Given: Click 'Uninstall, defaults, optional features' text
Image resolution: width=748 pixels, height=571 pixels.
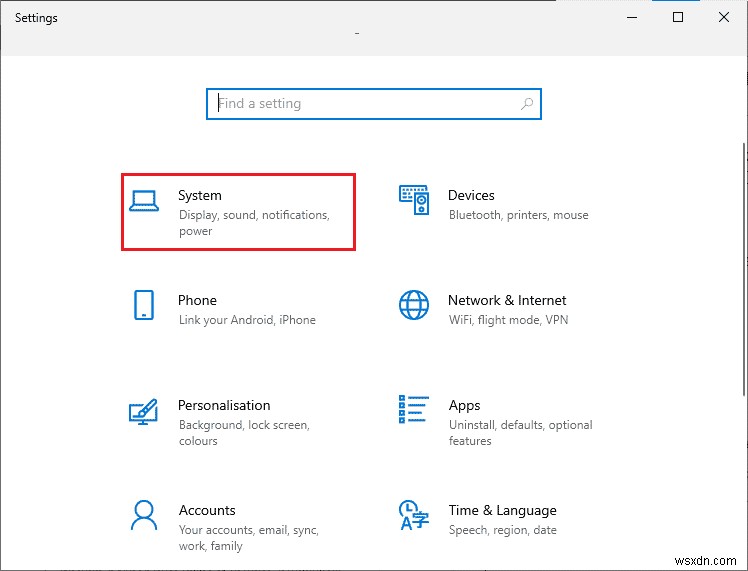Looking at the screenshot, I should [x=520, y=433].
